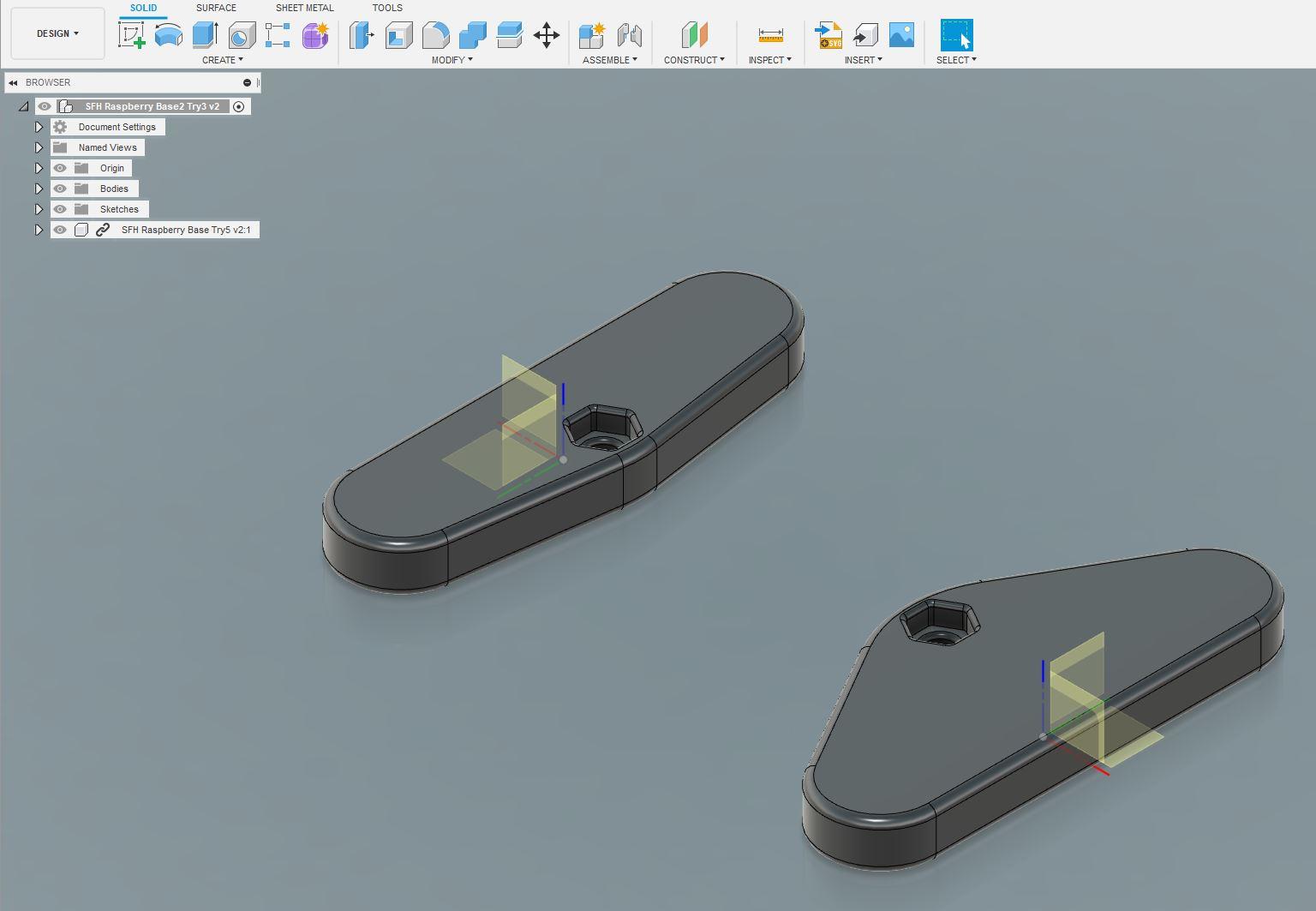
Task: Open the Rectangular Pattern tool
Action: pyautogui.click(x=278, y=35)
